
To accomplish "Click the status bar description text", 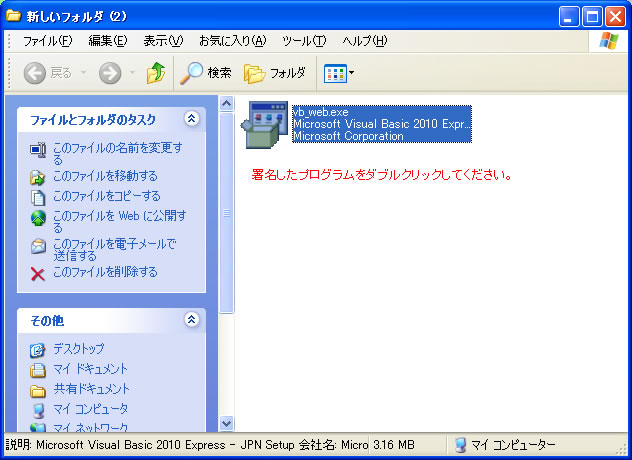I will pyautogui.click(x=187, y=445).
